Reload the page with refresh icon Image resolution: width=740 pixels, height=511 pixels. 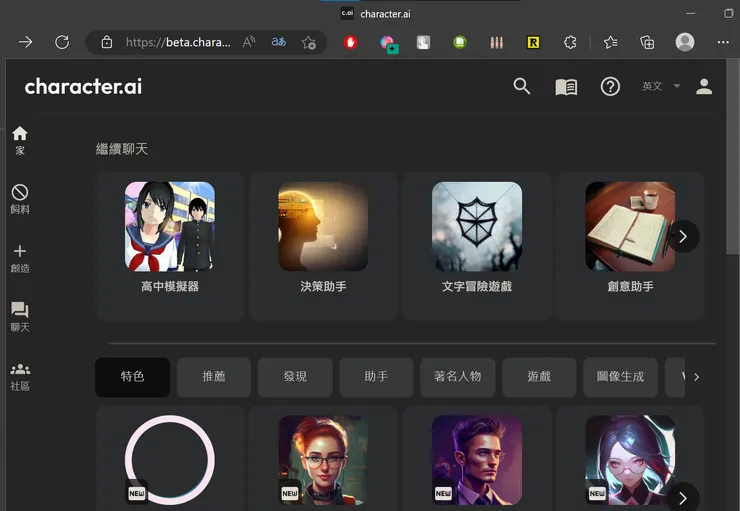62,42
